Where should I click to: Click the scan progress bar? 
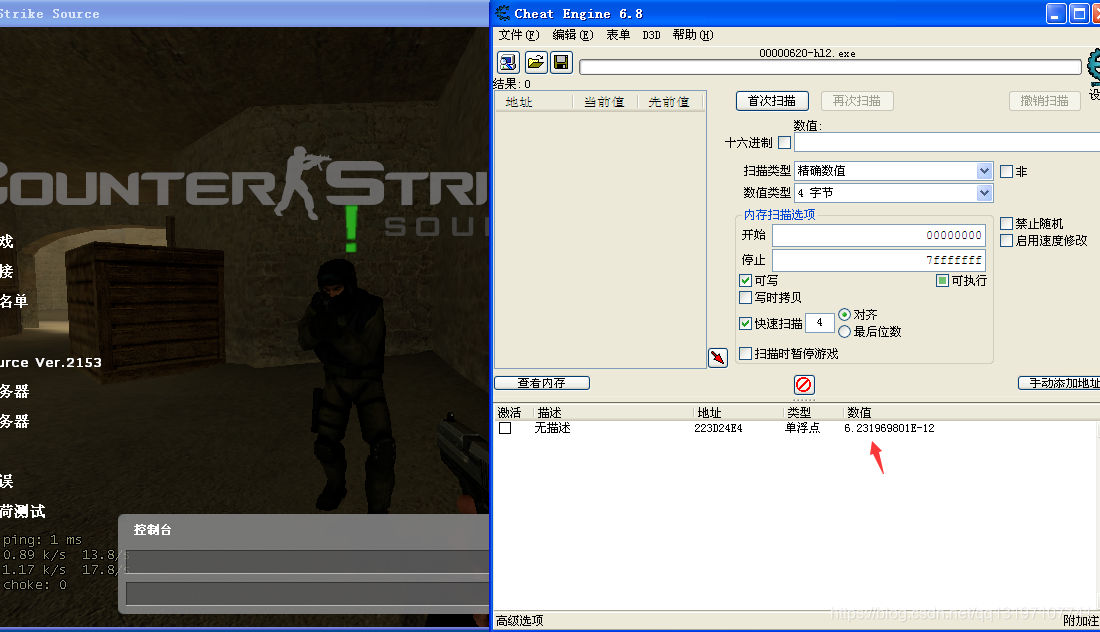830,67
